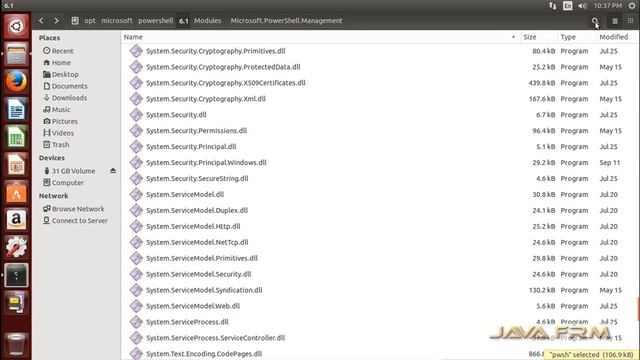The image size is (640, 360).
Task: Select System.Security.Cryptography.Xml.dll
Action: 206,99
